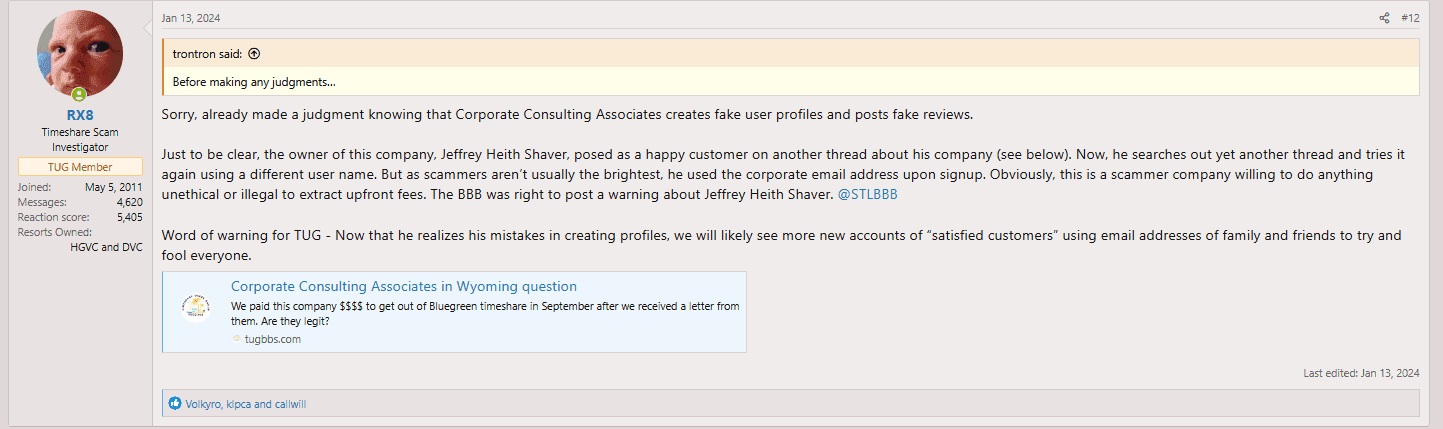The image size is (1443, 429).
Task: Open RX8's profile avatar picture
Action: (80, 54)
